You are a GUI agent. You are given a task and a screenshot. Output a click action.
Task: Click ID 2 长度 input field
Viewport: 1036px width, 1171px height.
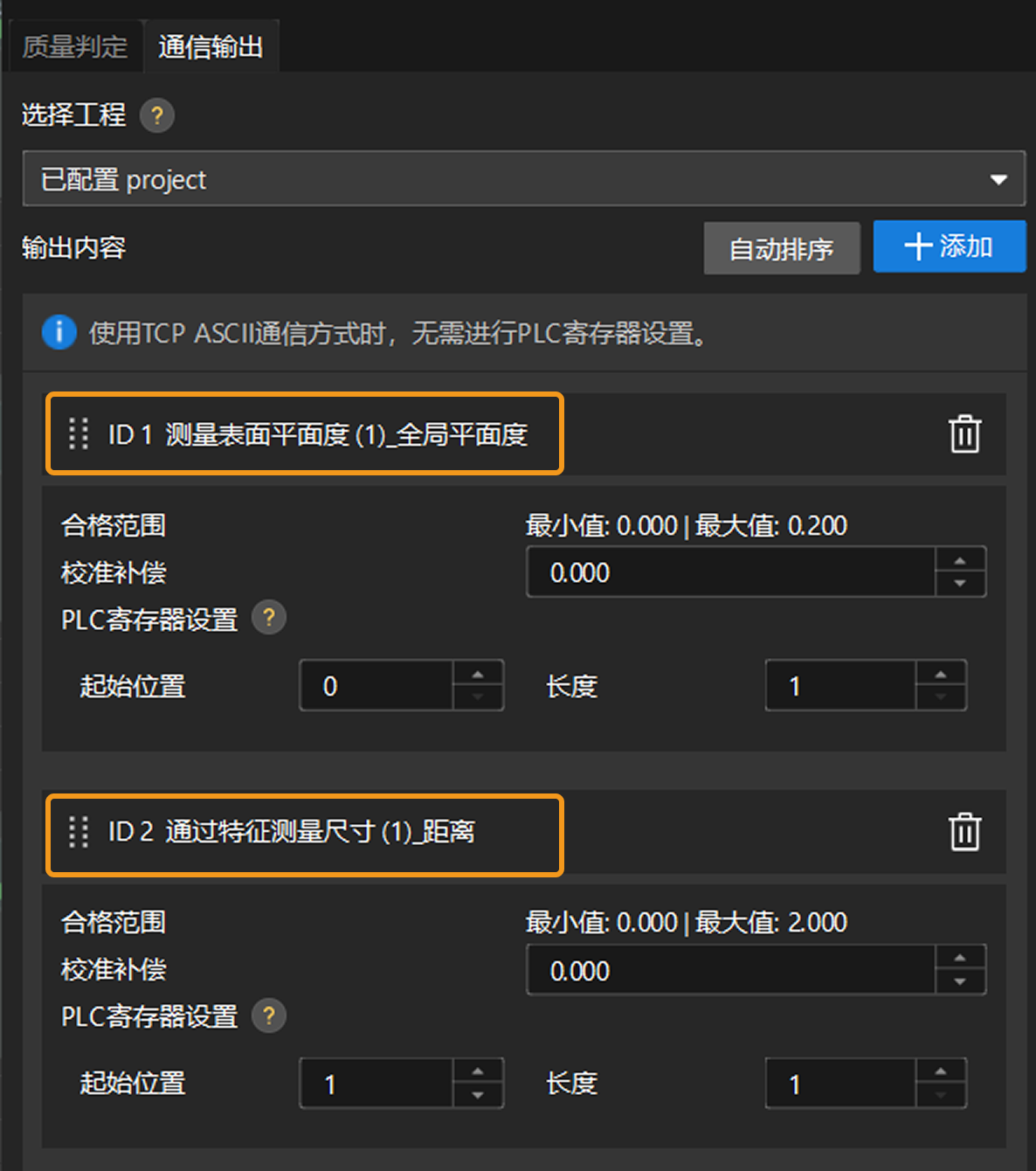pos(841,1084)
